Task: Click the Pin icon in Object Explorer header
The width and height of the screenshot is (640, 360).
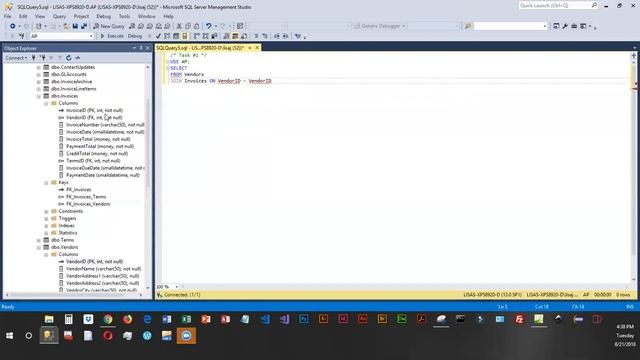Action: tap(141, 48)
